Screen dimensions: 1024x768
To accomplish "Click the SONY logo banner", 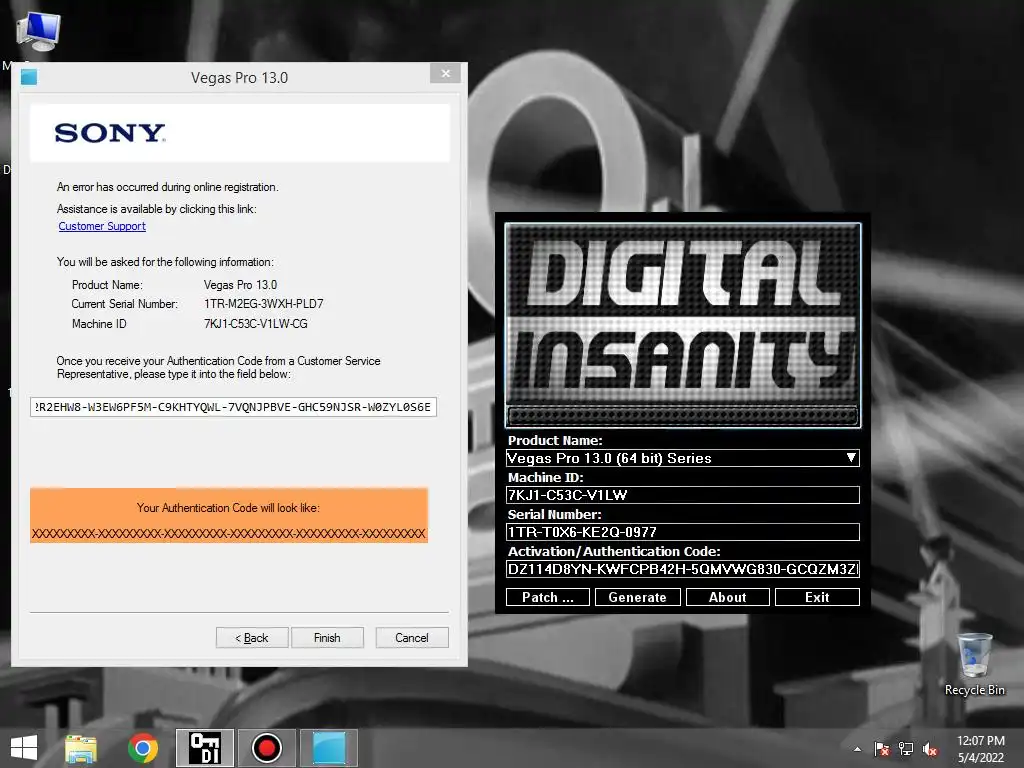I will click(x=240, y=133).
